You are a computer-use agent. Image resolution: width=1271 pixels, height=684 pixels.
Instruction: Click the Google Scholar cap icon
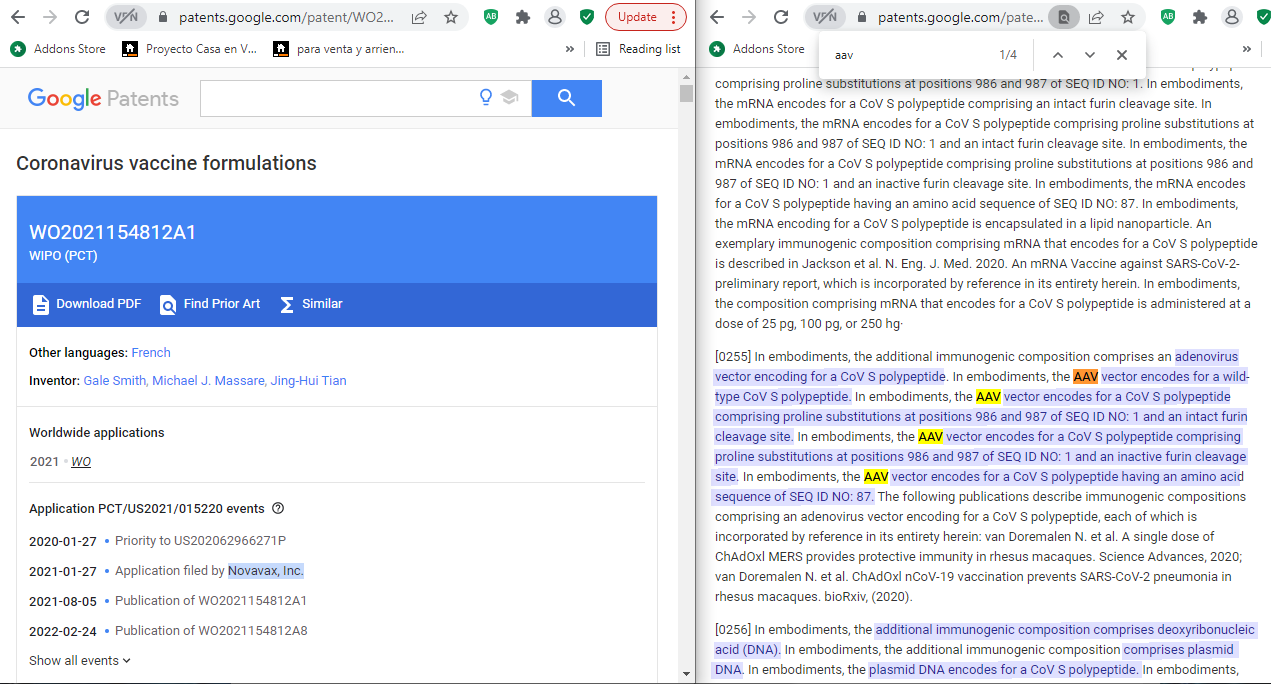tap(510, 98)
